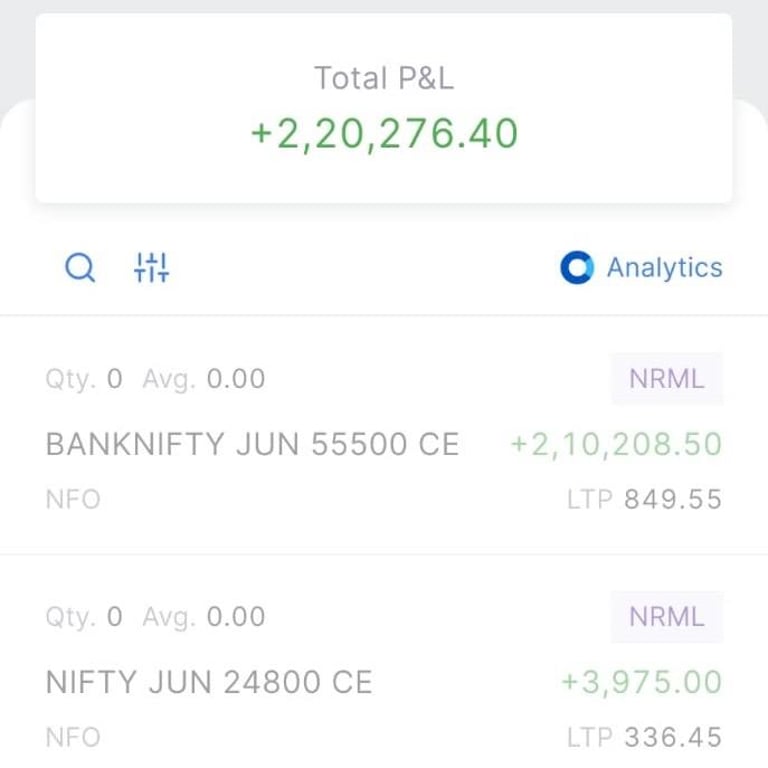
Task: Tap Qty. 0 on the BANKNIFTY row
Action: pos(84,379)
